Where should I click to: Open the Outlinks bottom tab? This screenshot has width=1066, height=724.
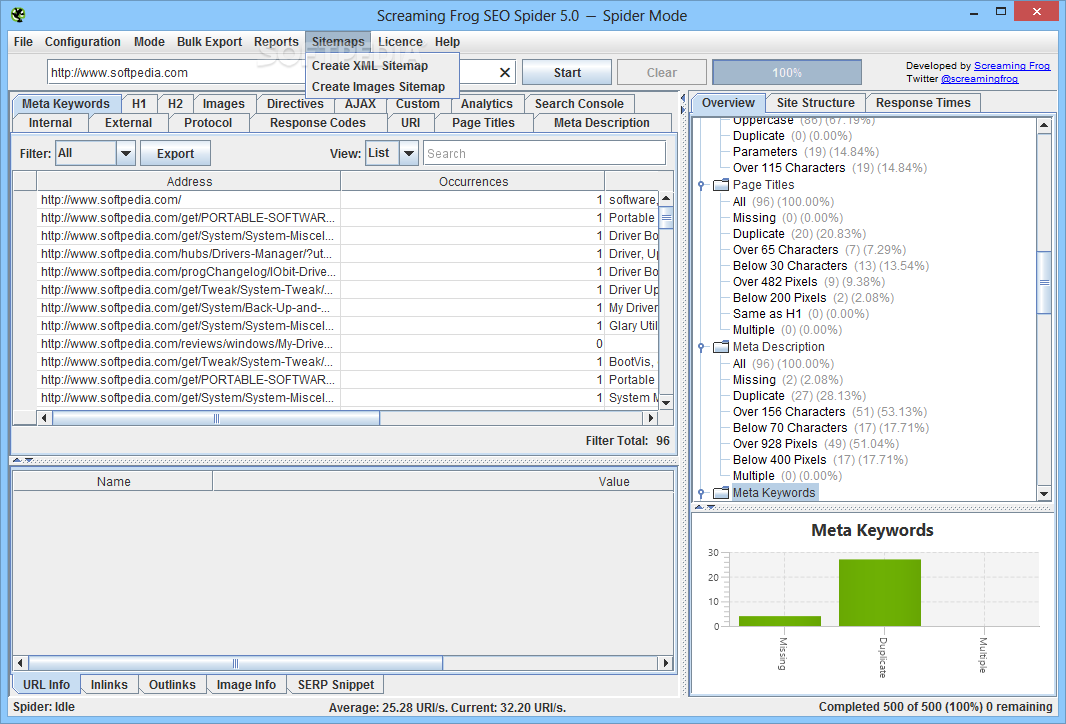pyautogui.click(x=172, y=685)
